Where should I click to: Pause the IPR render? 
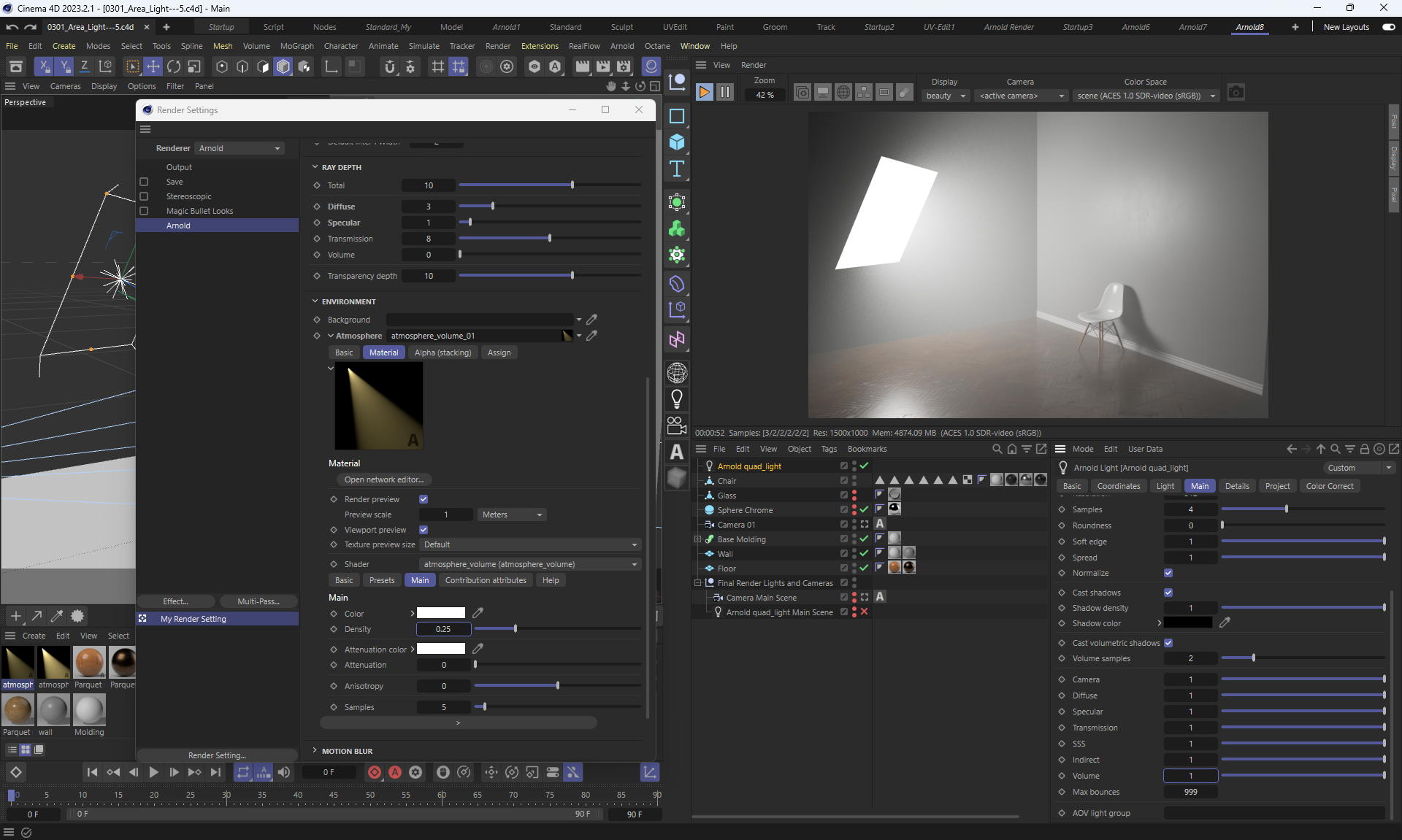point(725,93)
